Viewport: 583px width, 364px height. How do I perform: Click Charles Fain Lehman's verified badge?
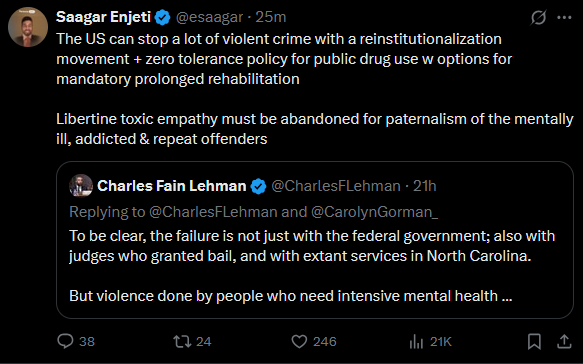[258, 186]
